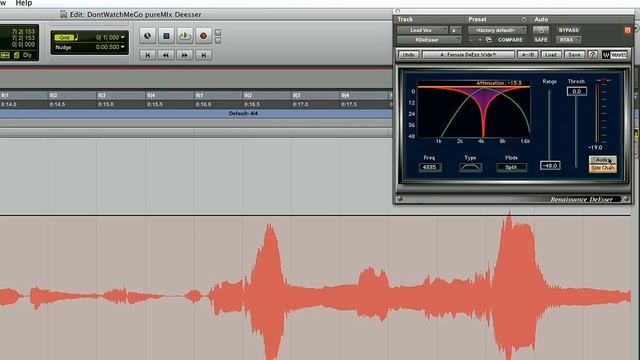Screen dimensions: 640x360
Task: Open the A: Female DeEss Wide preset menu
Action: click(x=468, y=55)
